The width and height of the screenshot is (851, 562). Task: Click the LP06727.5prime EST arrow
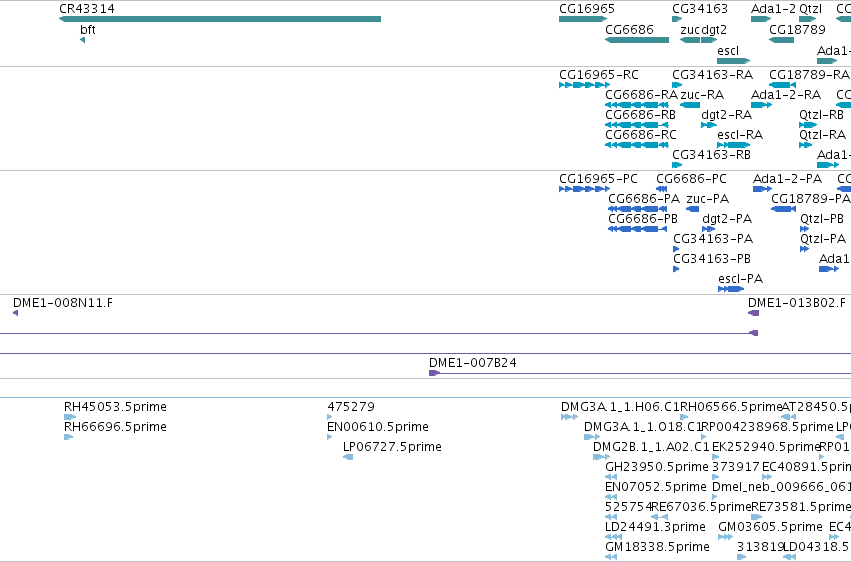348,457
